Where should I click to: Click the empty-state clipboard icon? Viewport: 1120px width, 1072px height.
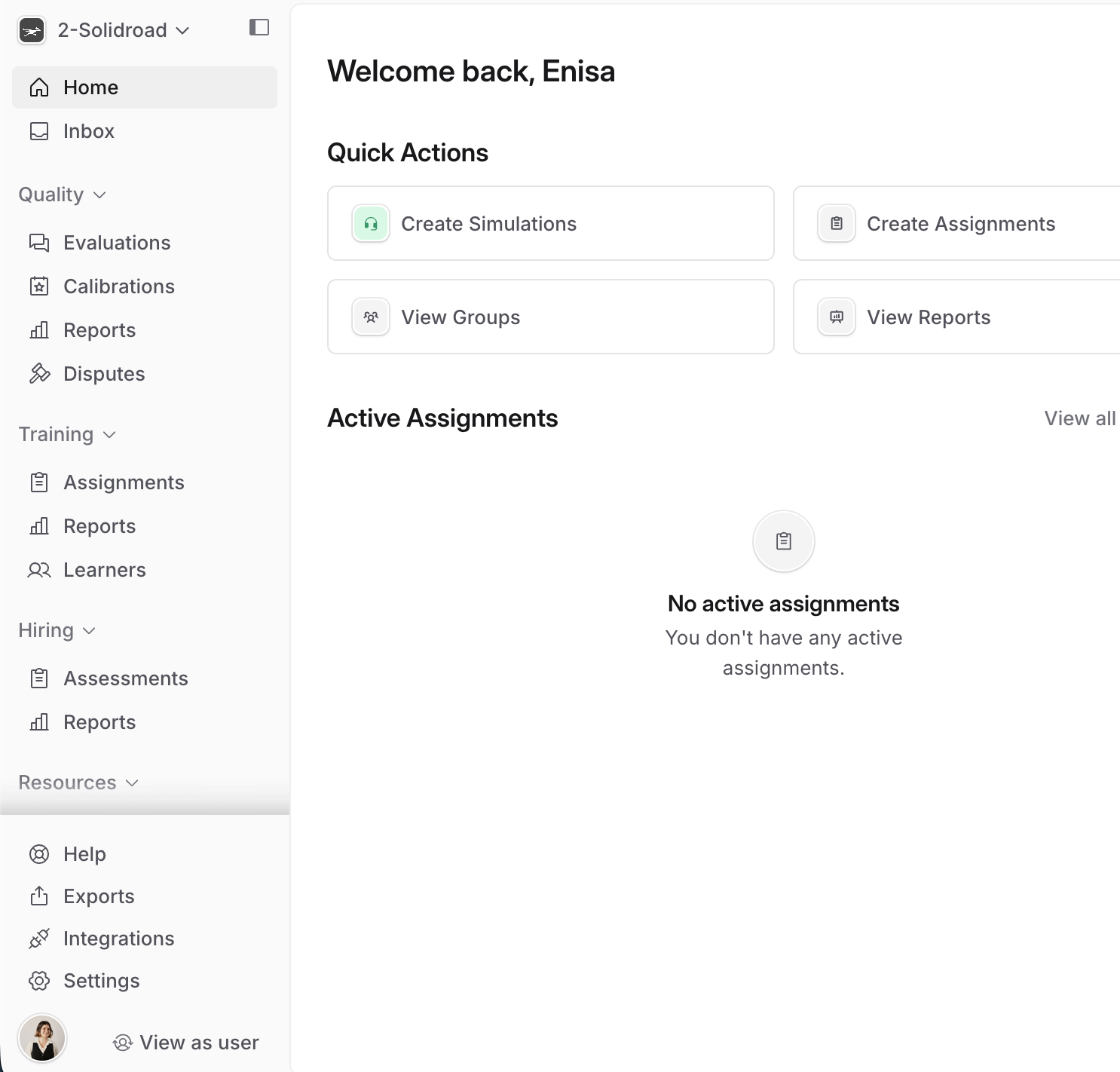(x=784, y=541)
